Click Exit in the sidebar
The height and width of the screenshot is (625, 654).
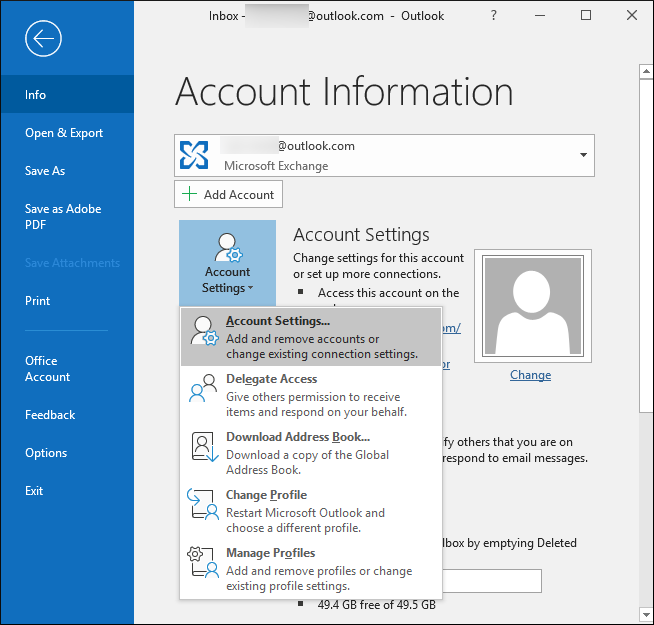67,491
